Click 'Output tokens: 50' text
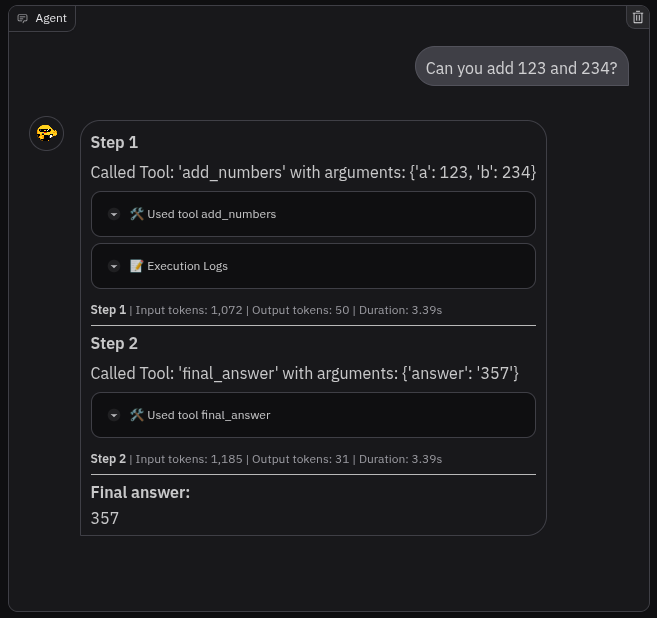The image size is (657, 618). click(300, 310)
